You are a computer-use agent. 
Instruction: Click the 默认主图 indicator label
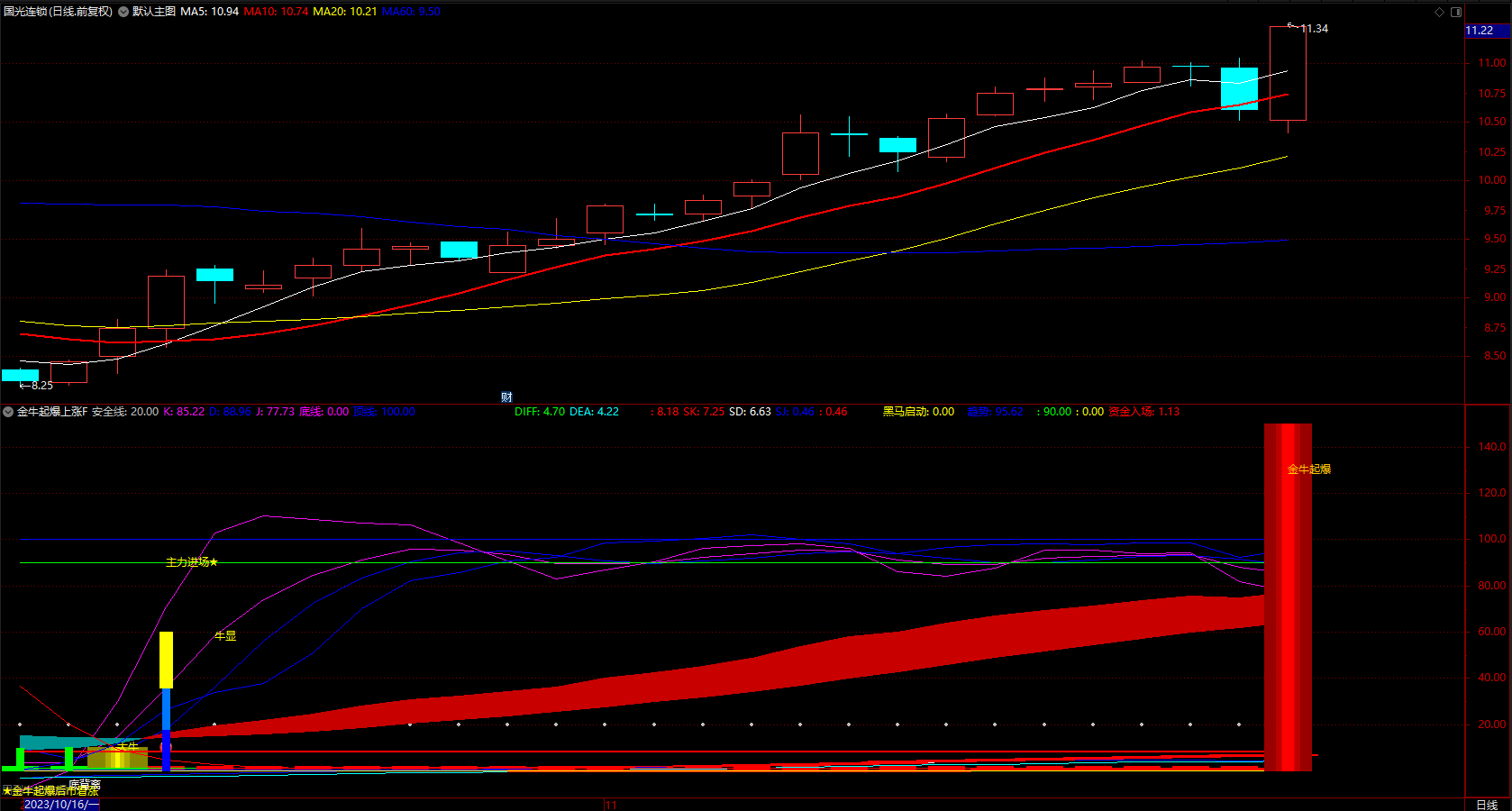[154, 12]
